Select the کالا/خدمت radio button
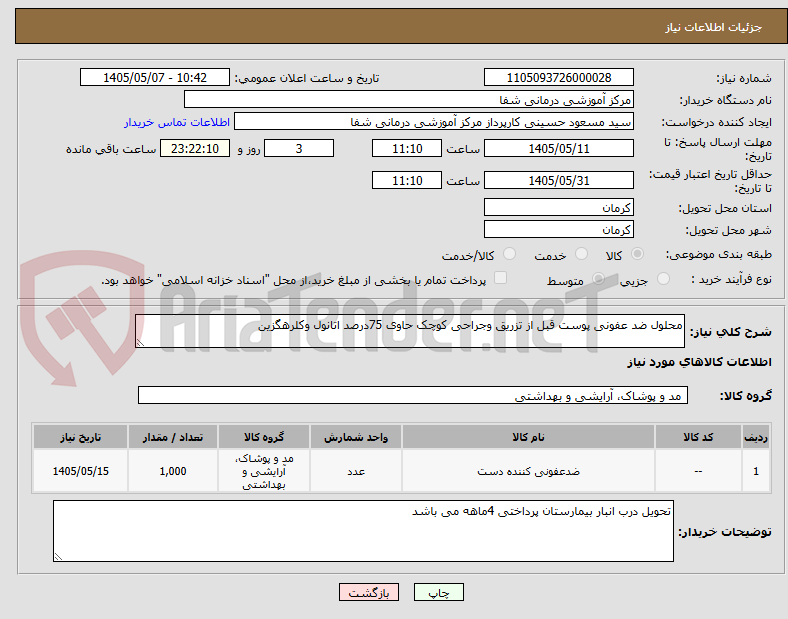788x619 pixels. [510, 254]
